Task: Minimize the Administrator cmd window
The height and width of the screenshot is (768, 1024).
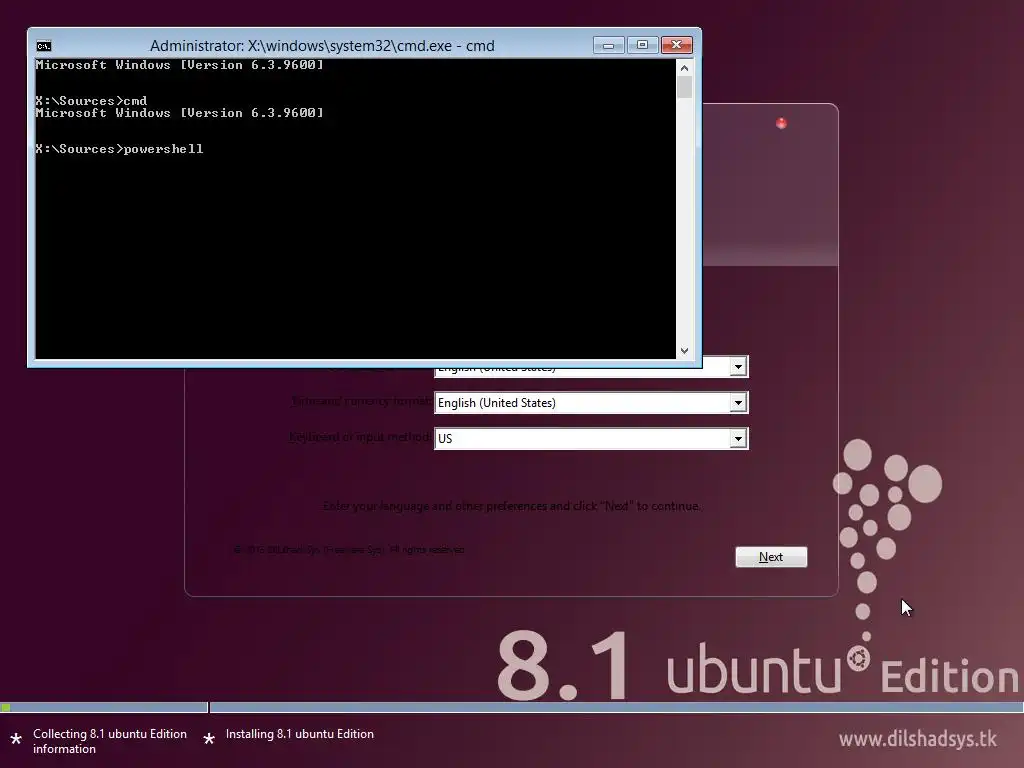Action: [x=608, y=45]
